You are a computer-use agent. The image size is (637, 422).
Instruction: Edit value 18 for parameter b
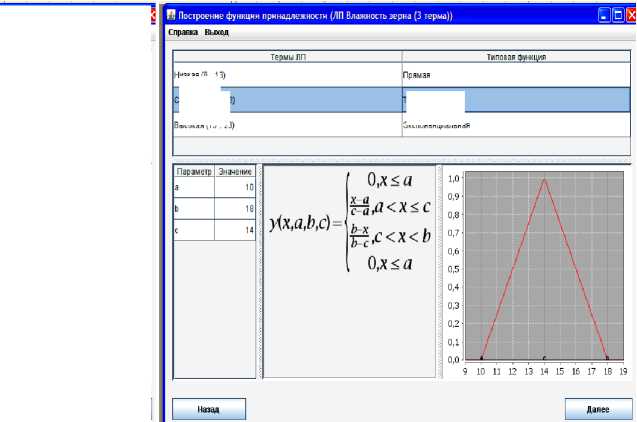click(x=235, y=208)
